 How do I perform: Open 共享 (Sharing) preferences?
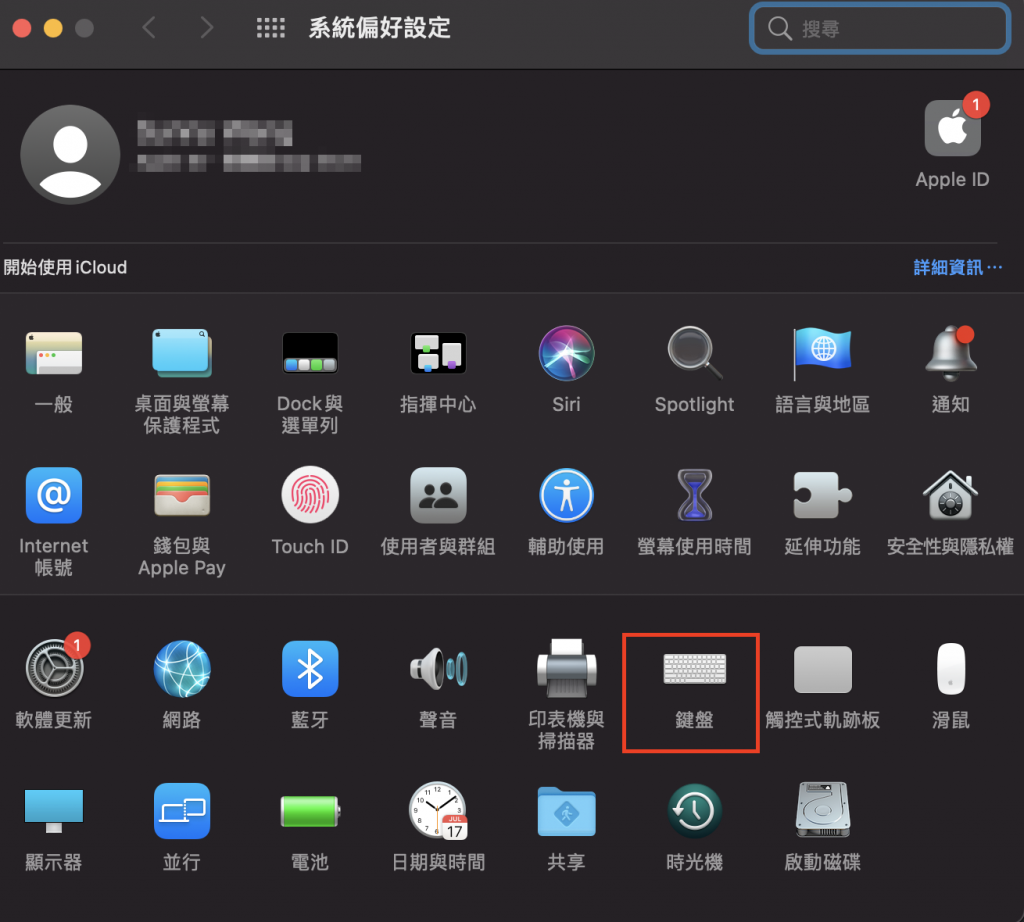click(566, 811)
